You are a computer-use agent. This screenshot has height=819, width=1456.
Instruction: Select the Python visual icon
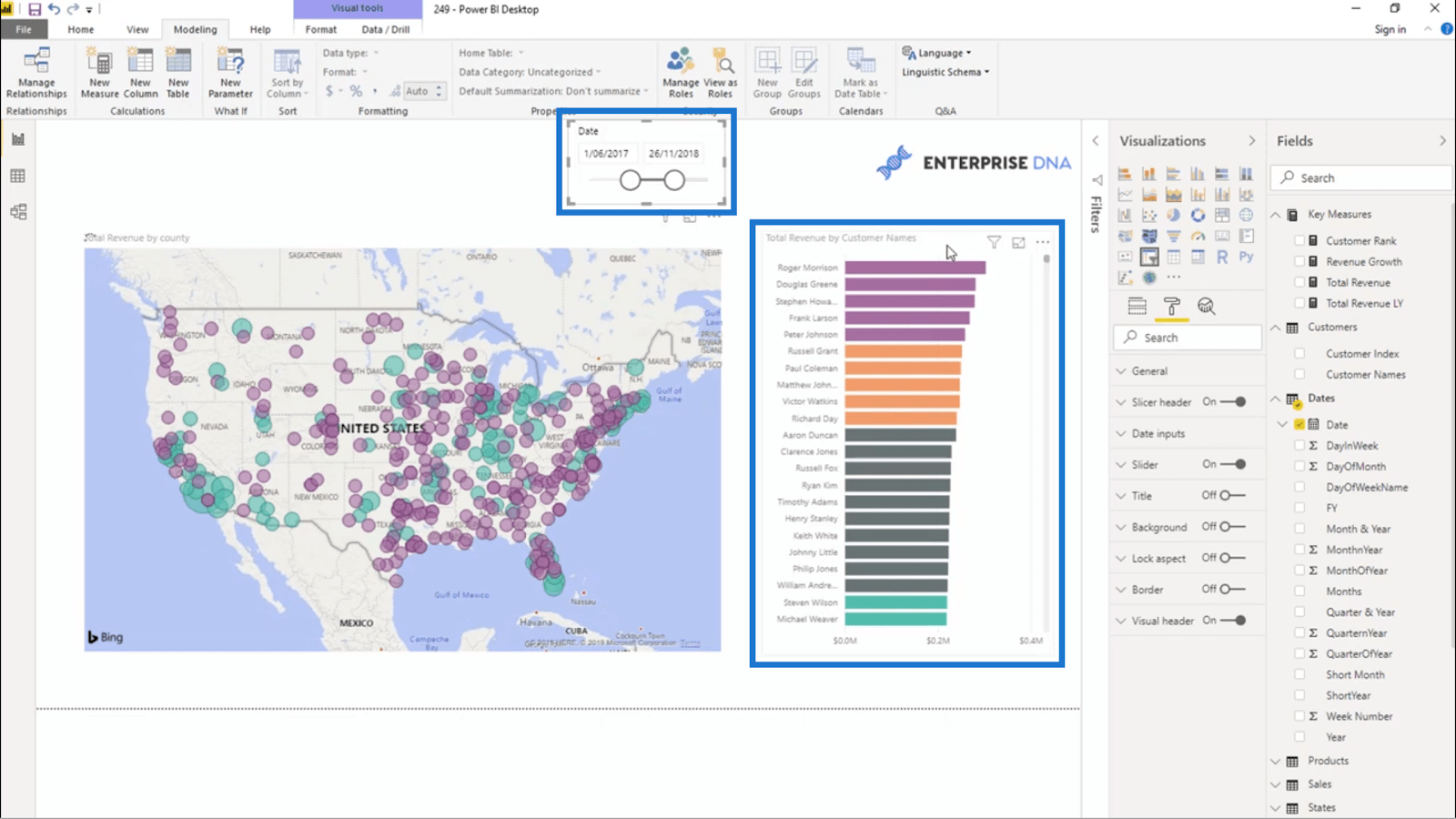(1246, 257)
